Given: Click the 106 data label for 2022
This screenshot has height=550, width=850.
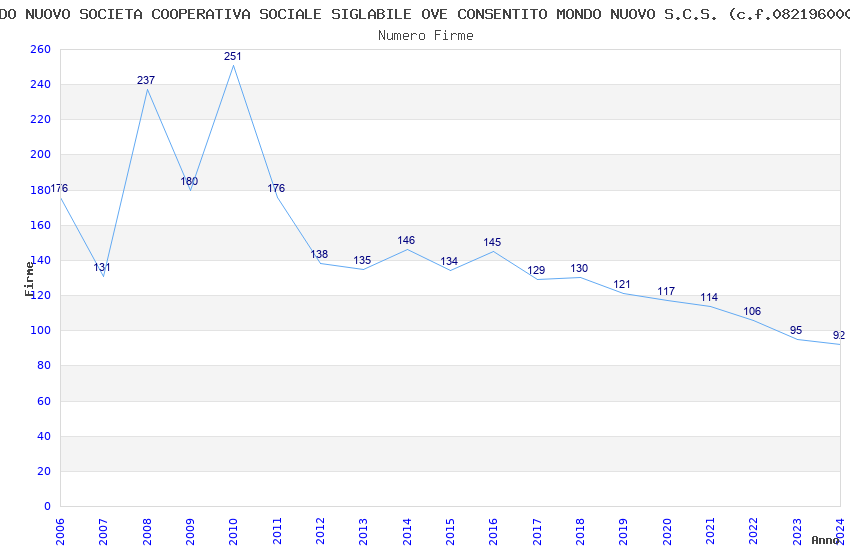Looking at the screenshot, I should click(752, 312).
